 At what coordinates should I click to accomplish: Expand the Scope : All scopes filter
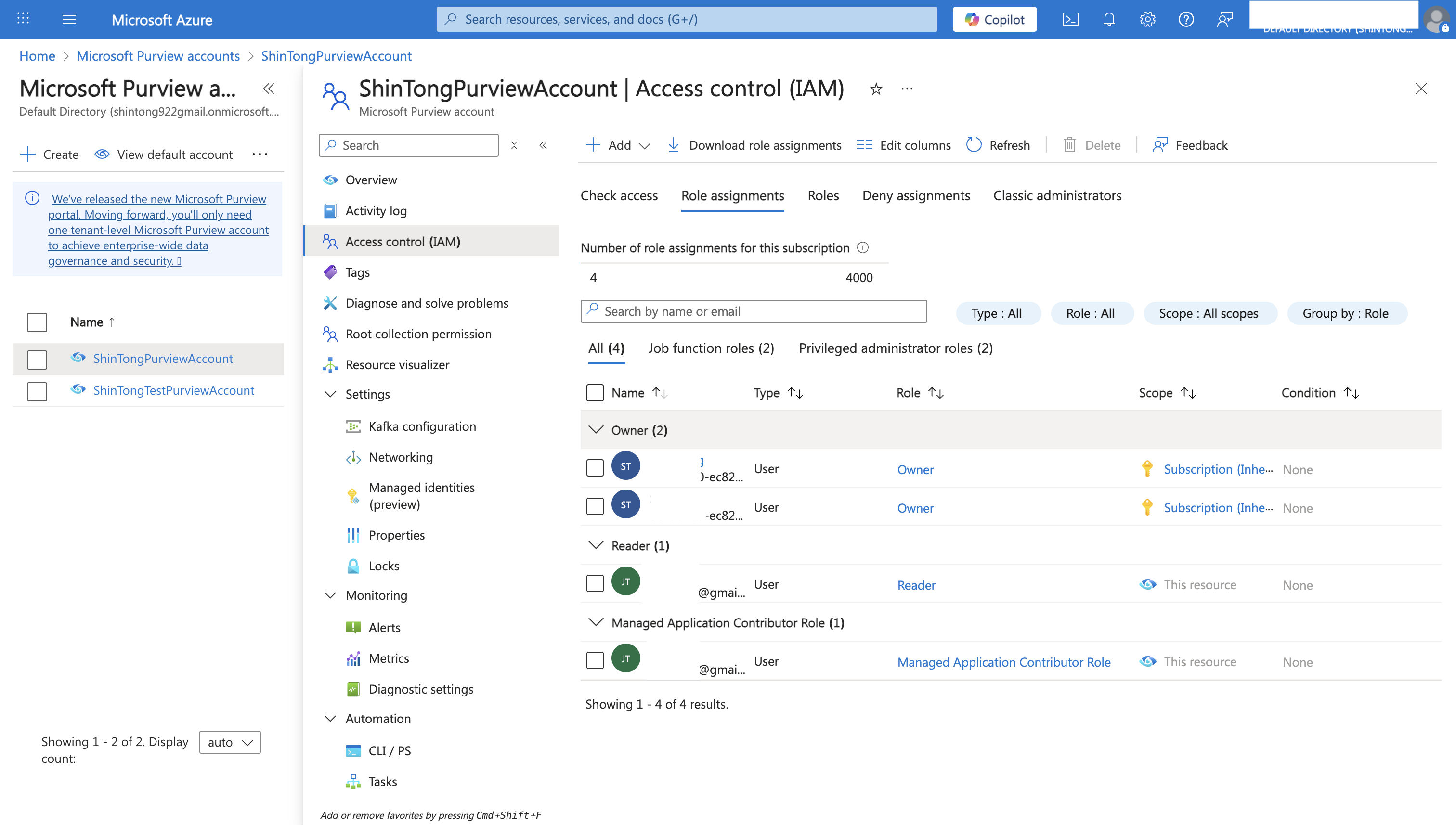point(1210,313)
